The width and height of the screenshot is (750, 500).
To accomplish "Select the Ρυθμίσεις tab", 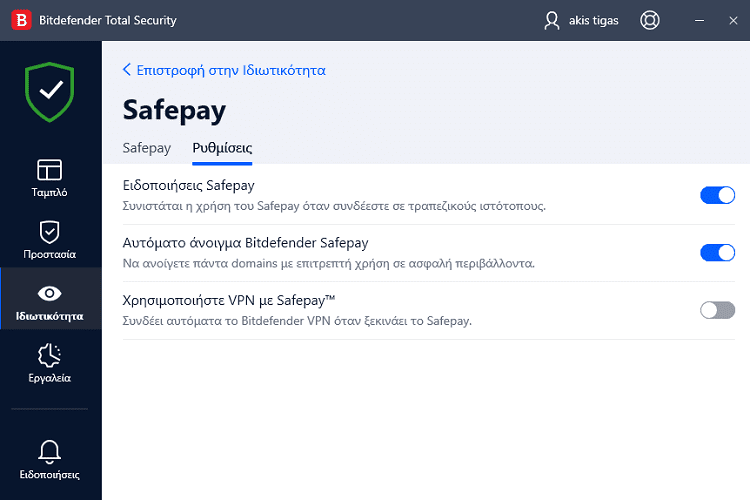I will [x=222, y=148].
